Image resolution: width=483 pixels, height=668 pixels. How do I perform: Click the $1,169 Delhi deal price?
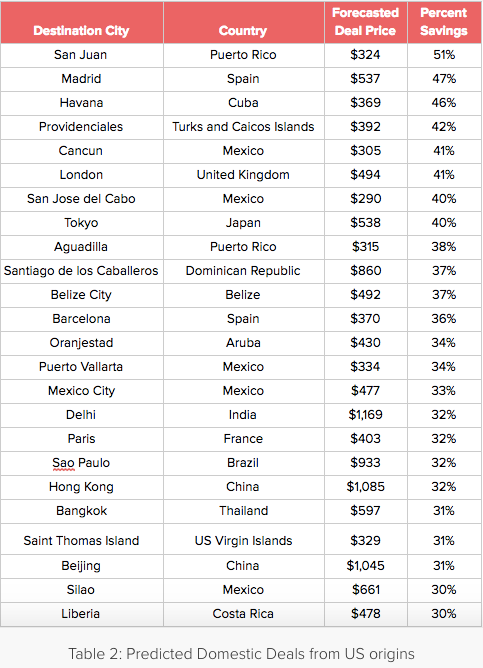365,415
